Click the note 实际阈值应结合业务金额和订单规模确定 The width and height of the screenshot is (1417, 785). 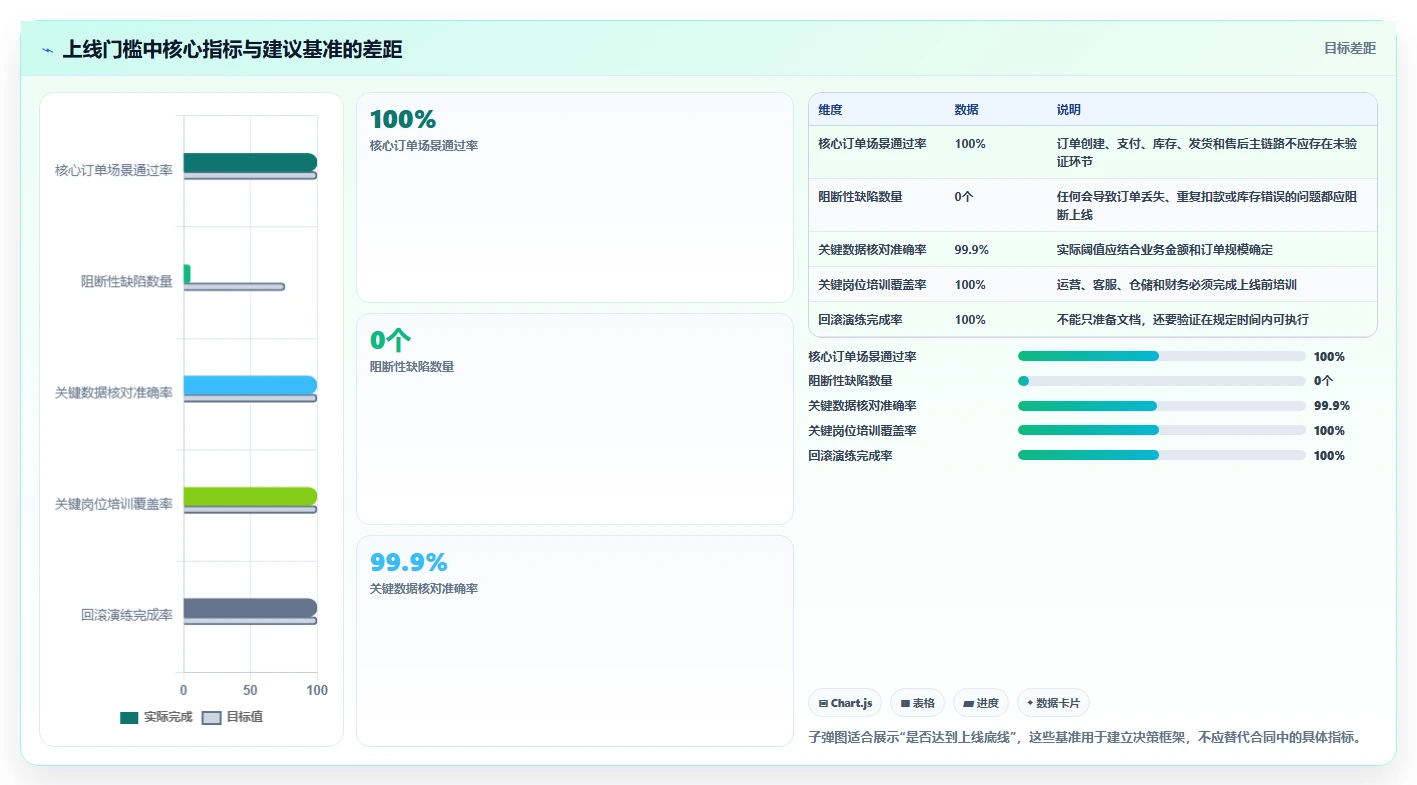(x=1164, y=250)
